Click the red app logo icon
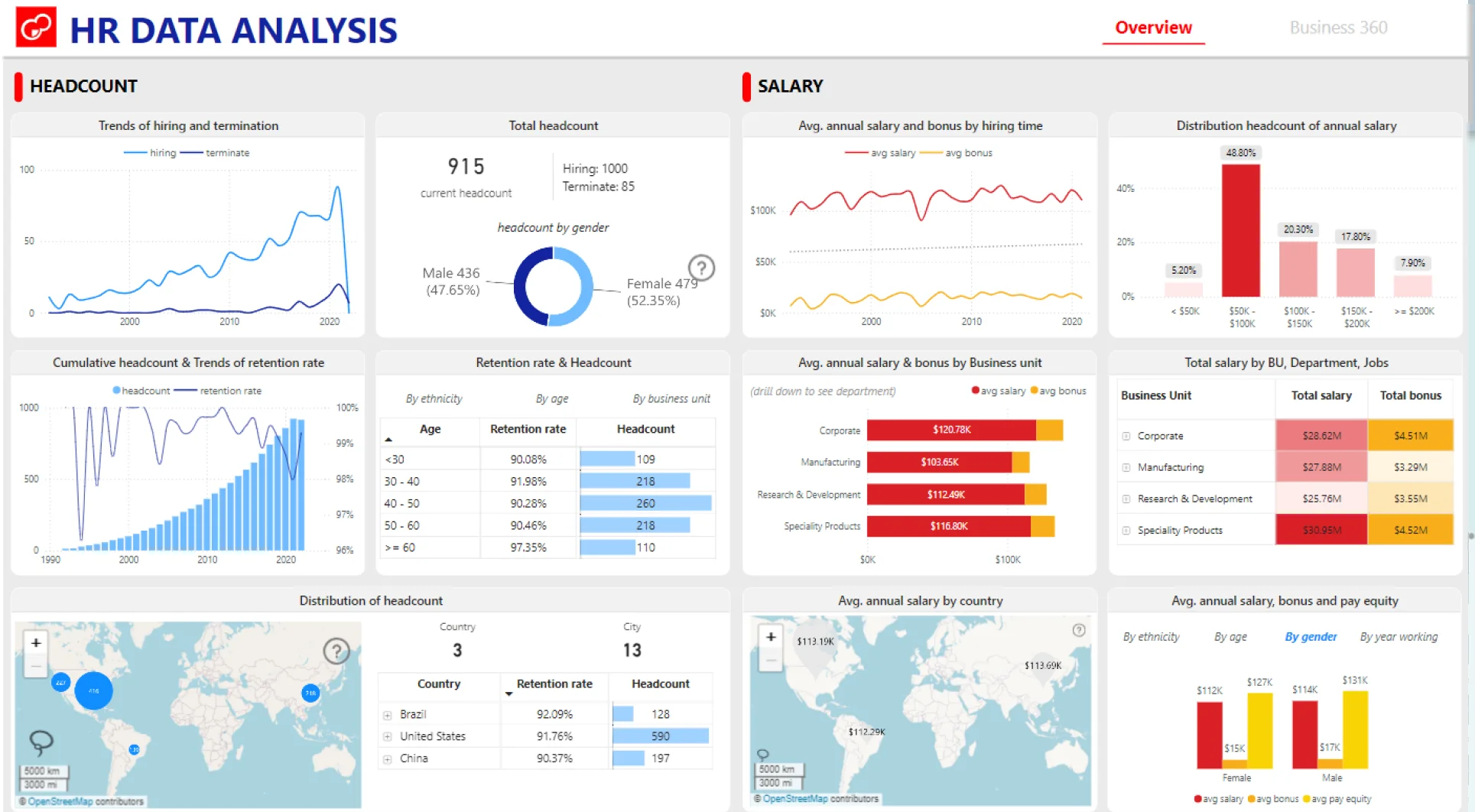This screenshot has height=812, width=1475. coord(36,28)
